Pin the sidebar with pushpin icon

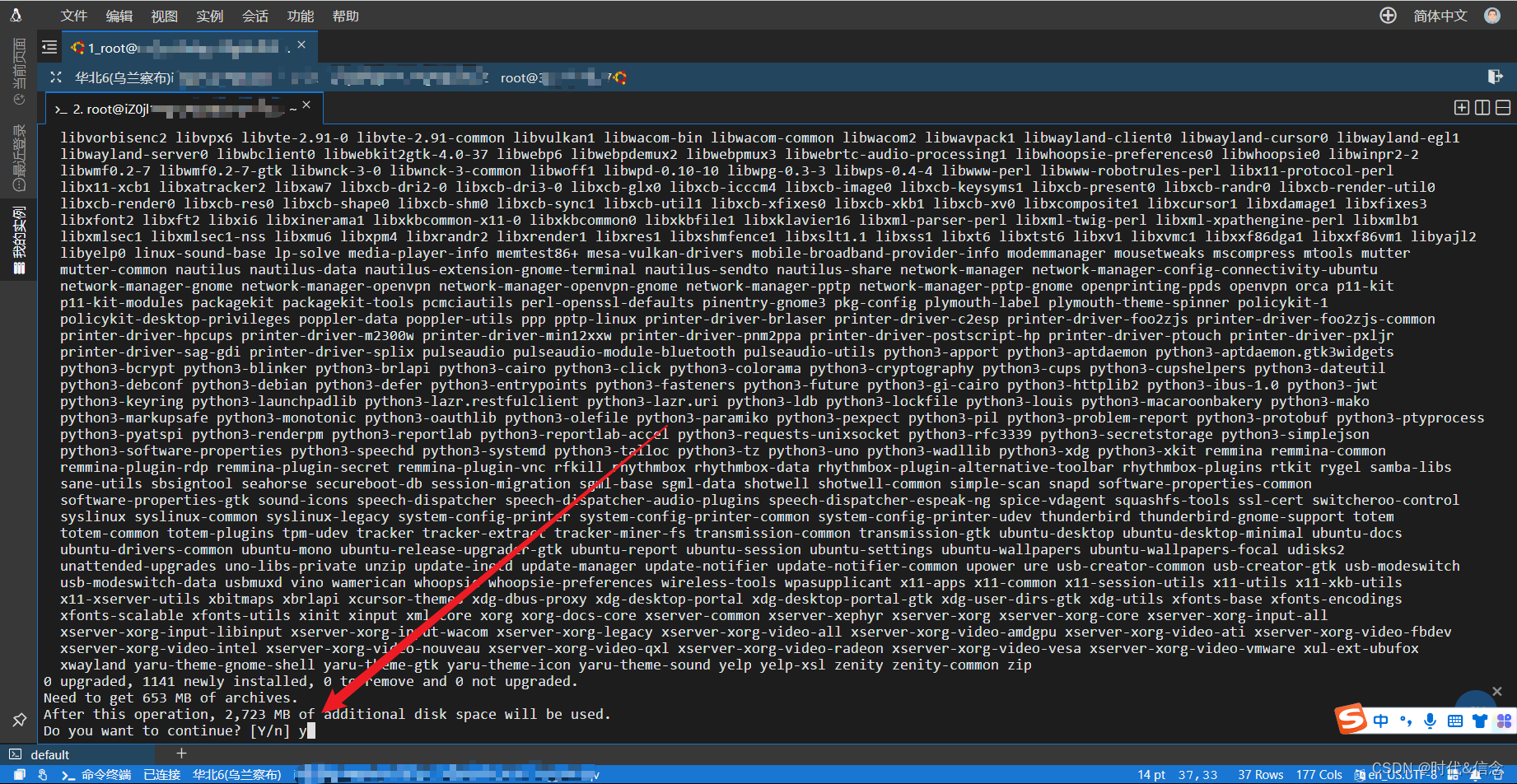[19, 719]
